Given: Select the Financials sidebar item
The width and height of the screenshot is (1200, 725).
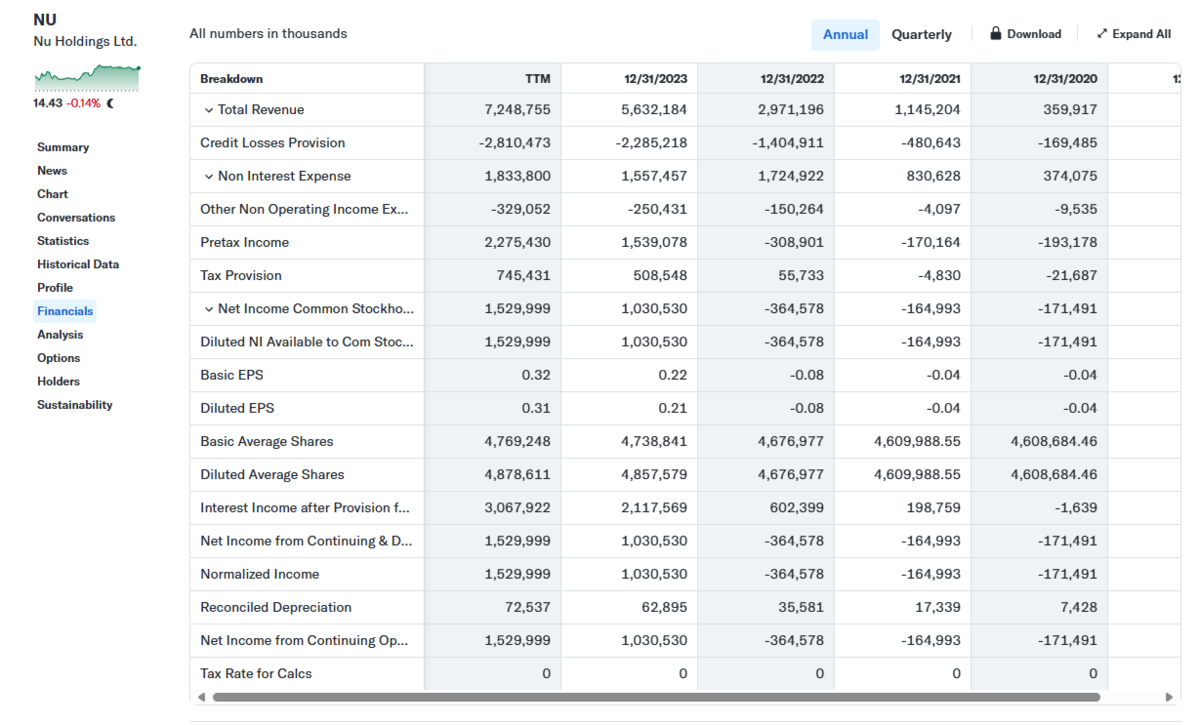Looking at the screenshot, I should coord(65,311).
